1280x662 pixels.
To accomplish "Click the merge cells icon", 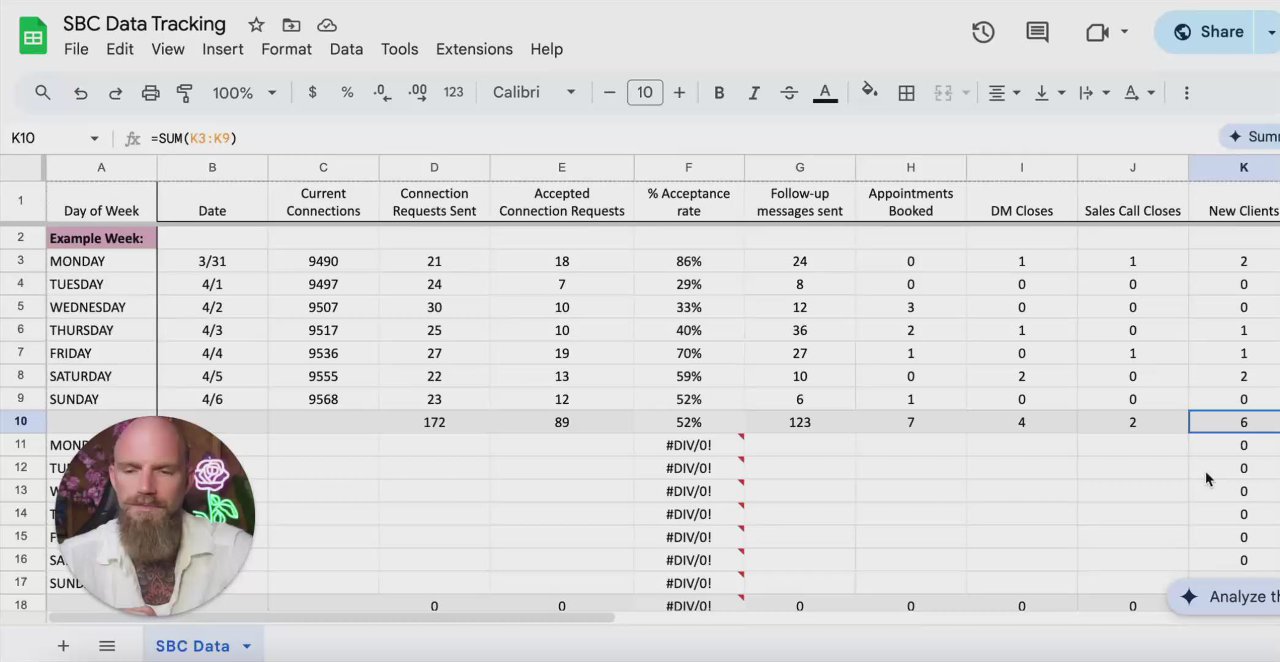I will 943,92.
